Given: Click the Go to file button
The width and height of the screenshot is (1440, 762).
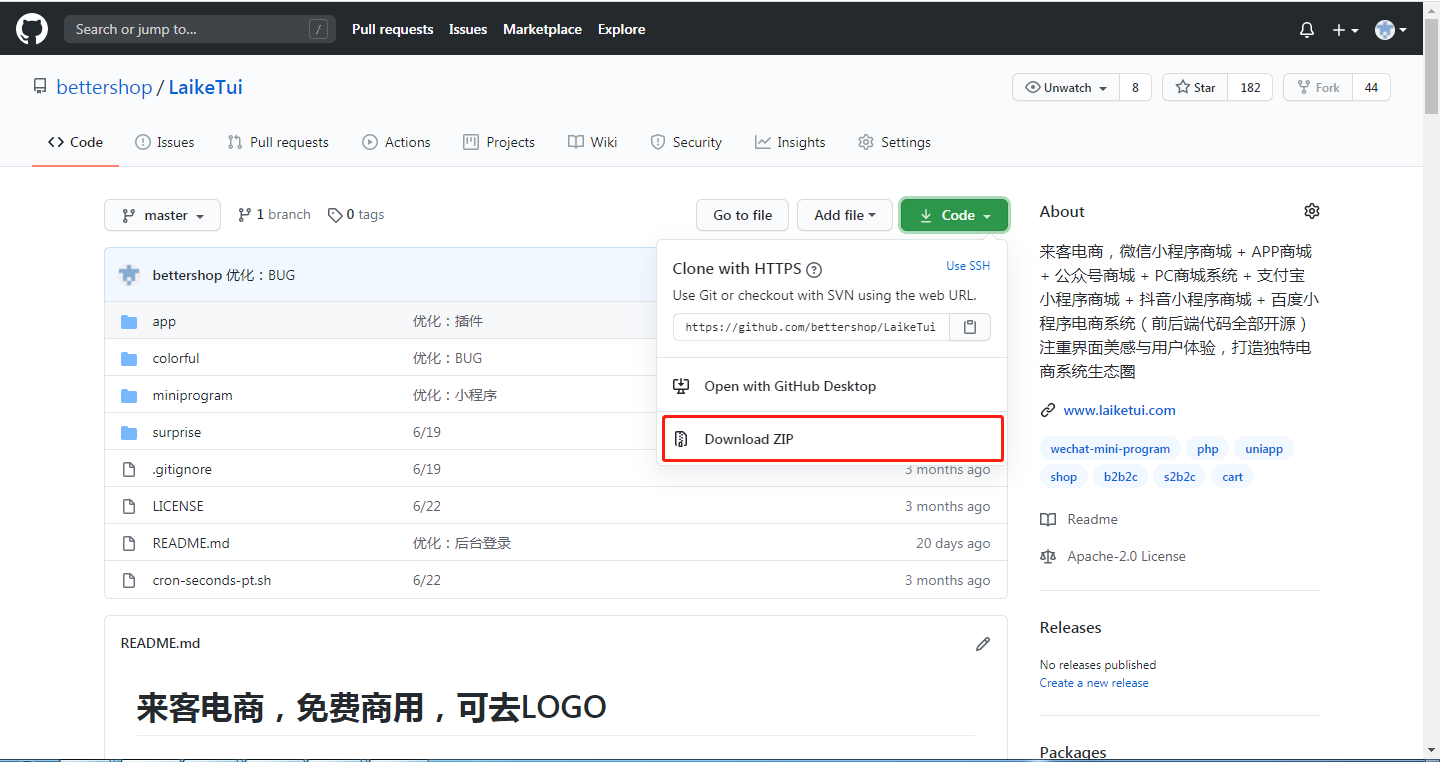Looking at the screenshot, I should coord(742,215).
